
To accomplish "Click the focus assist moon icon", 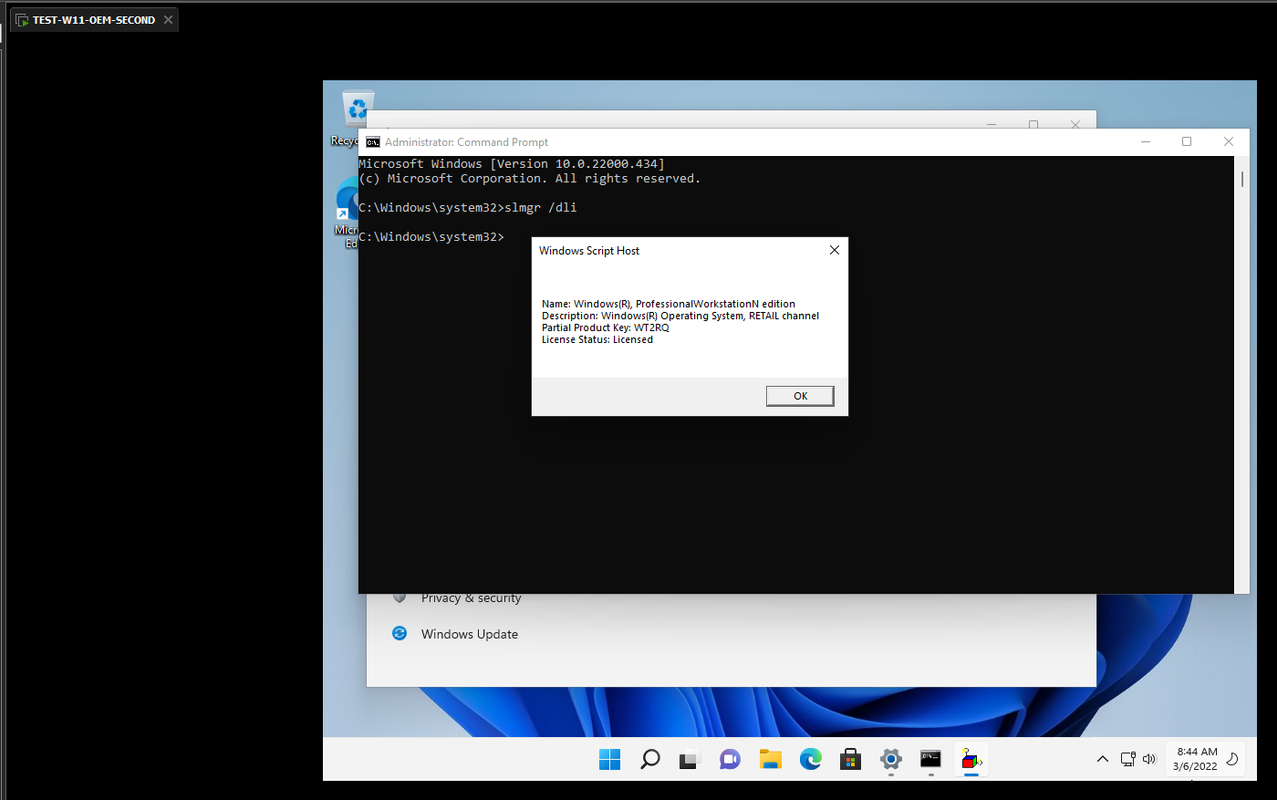I will point(1233,759).
